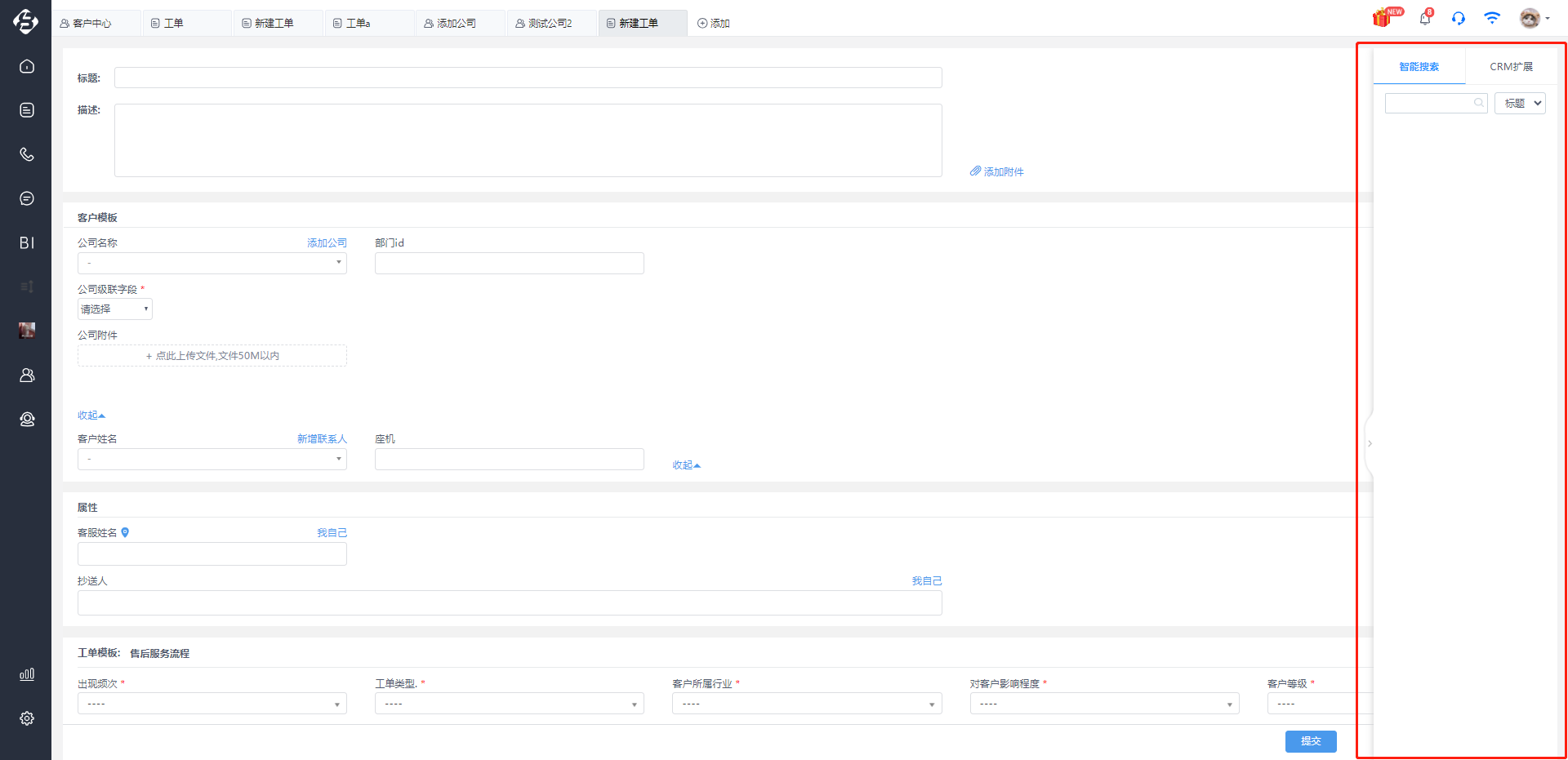Screen dimensions: 1568x760
Task: Open the home icon in left sidebar
Action: point(27,66)
